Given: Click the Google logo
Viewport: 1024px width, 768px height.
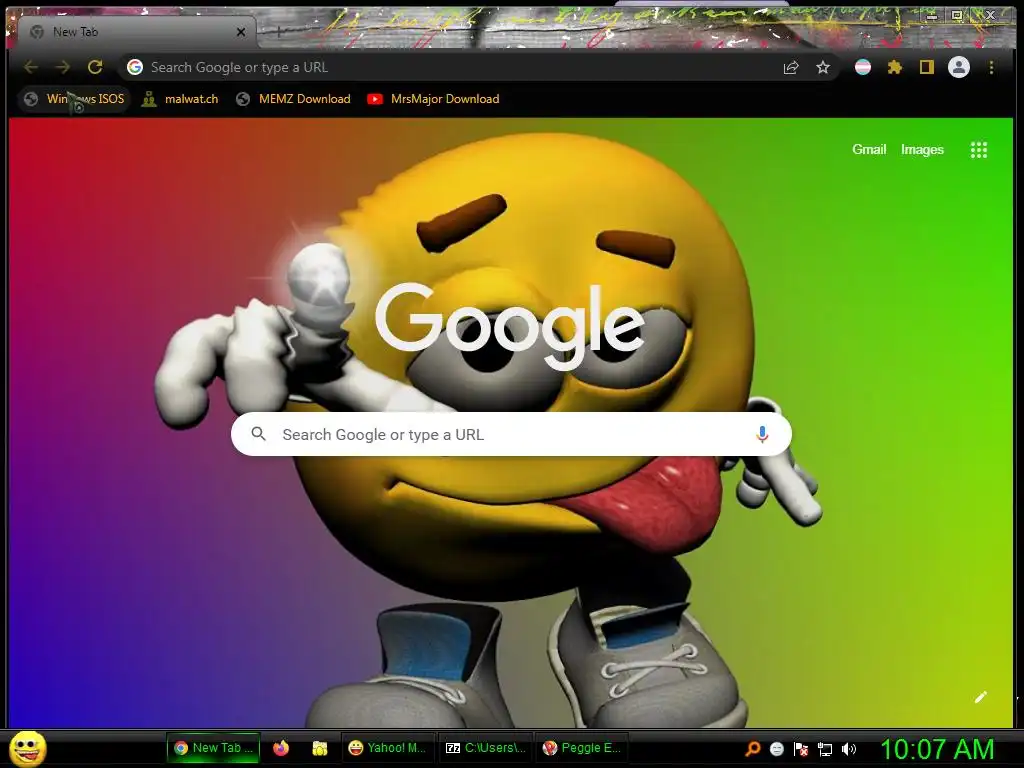Looking at the screenshot, I should pos(509,325).
